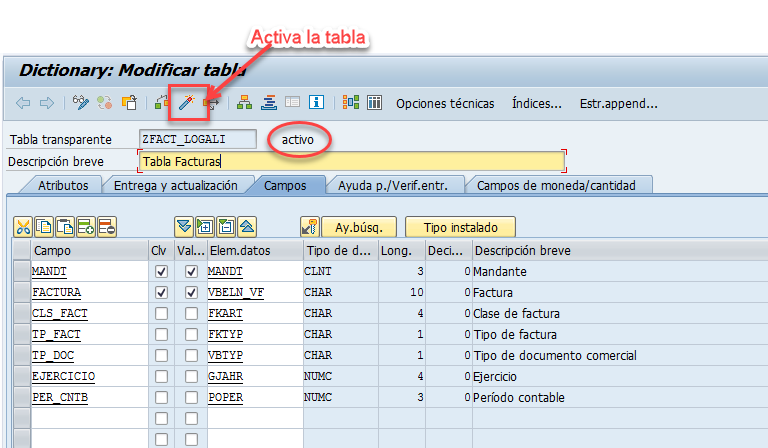
Task: Click the Campo column header
Action: (x=90, y=251)
